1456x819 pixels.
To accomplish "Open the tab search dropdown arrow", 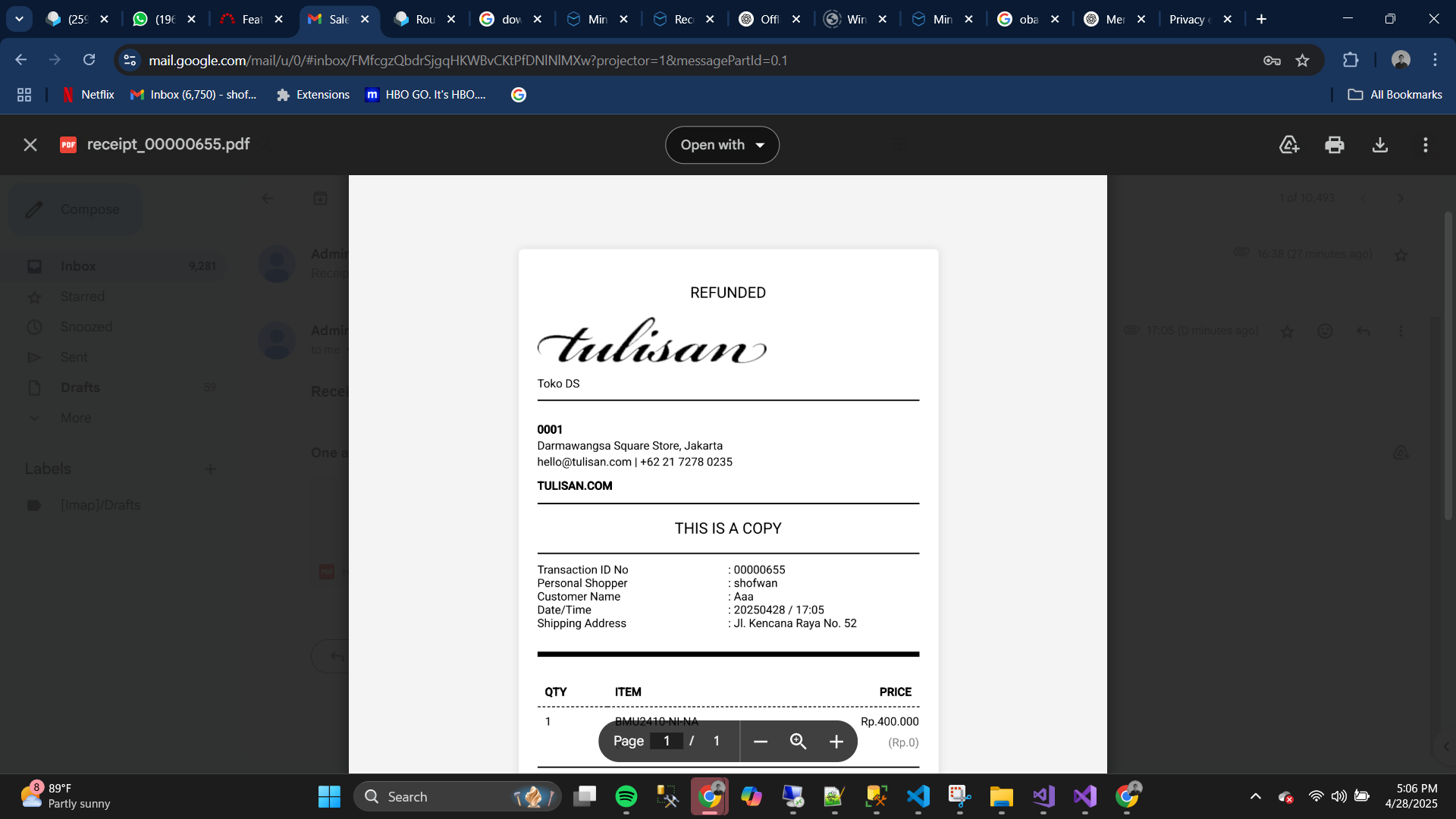I will click(19, 19).
